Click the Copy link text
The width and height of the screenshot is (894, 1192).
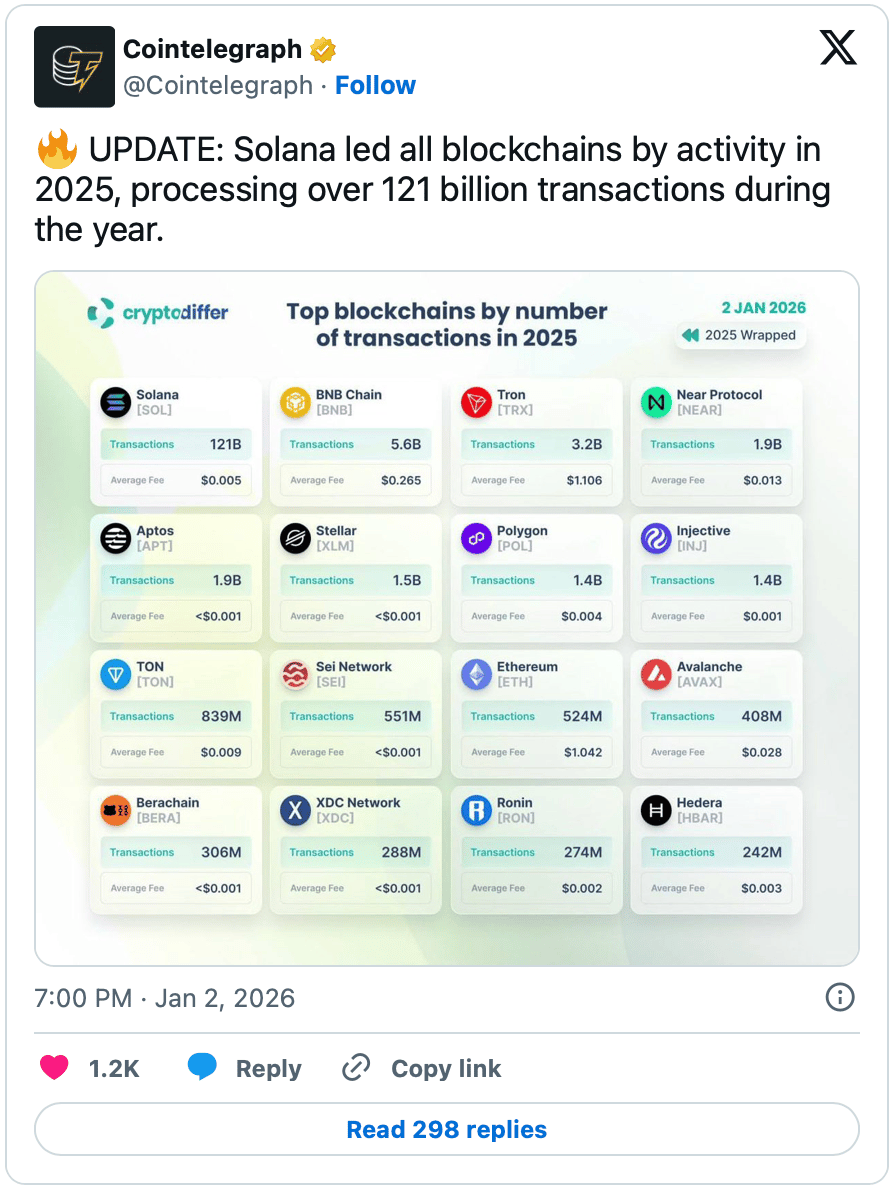click(x=446, y=1068)
